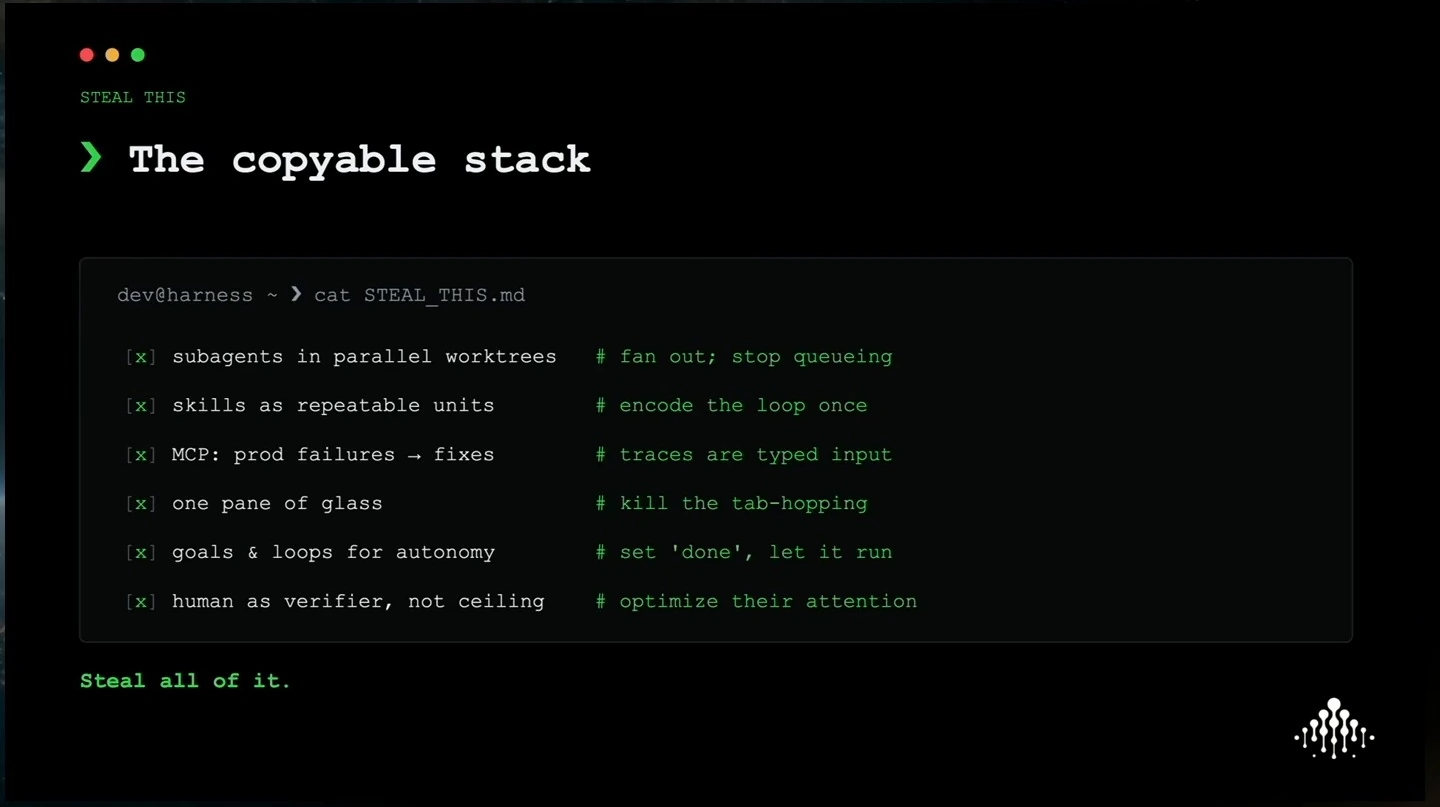Select The copyable stack heading
This screenshot has width=1440, height=807.
click(360, 159)
